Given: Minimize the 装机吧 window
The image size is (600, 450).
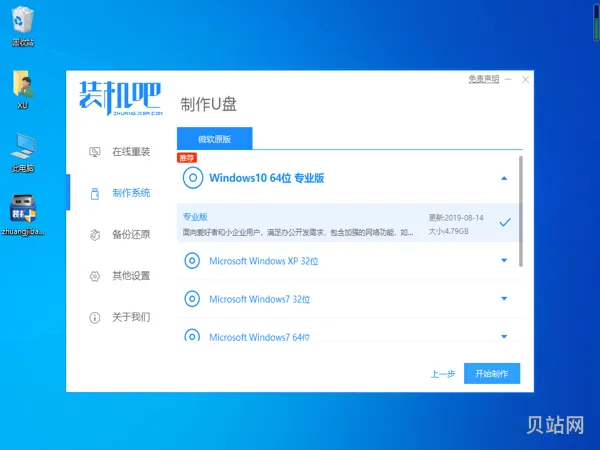Looking at the screenshot, I should (508, 79).
